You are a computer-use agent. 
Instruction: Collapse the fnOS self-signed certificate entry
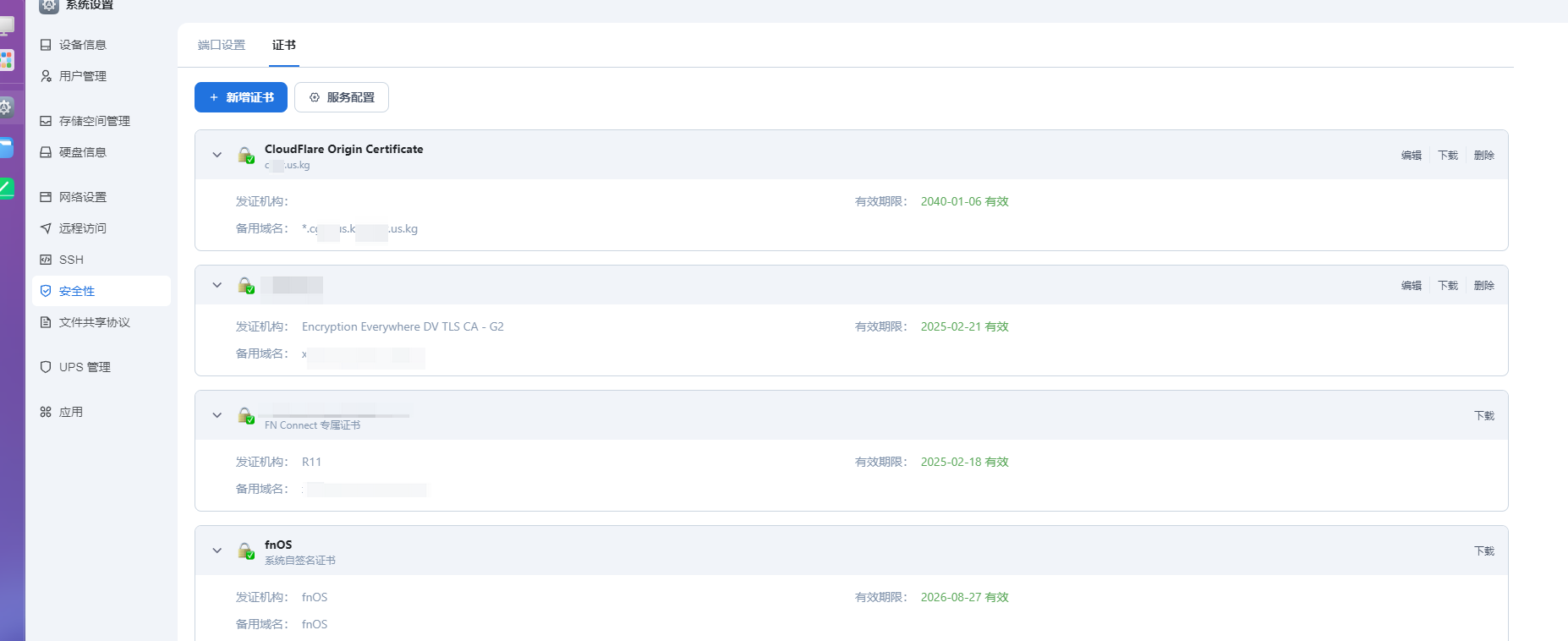pyautogui.click(x=217, y=551)
